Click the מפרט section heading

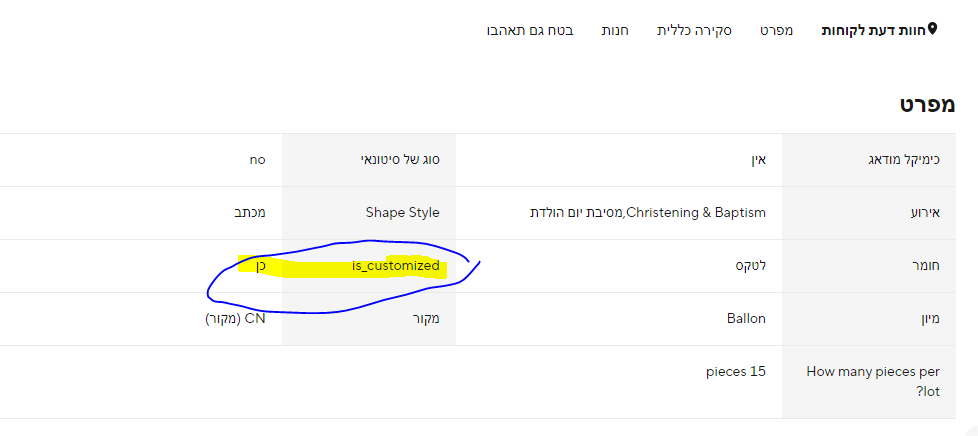pyautogui.click(x=927, y=105)
